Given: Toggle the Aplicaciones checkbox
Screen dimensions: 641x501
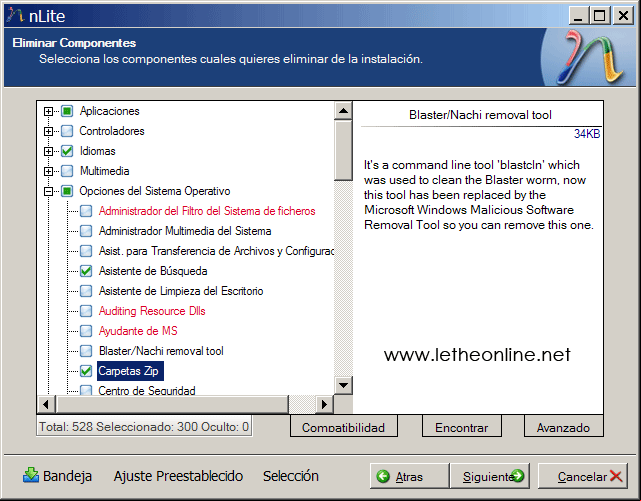Looking at the screenshot, I should 67,111.
